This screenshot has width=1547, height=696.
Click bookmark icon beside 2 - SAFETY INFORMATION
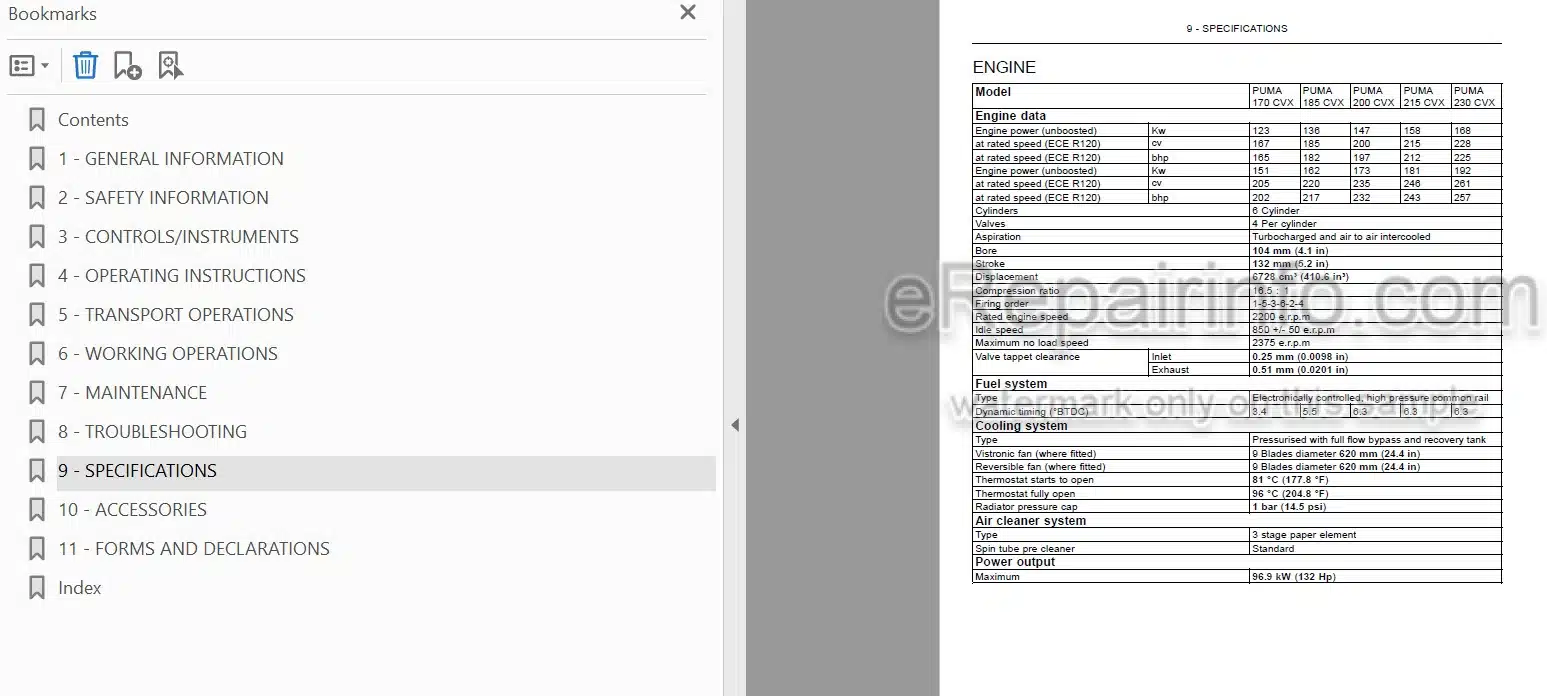pos(37,198)
